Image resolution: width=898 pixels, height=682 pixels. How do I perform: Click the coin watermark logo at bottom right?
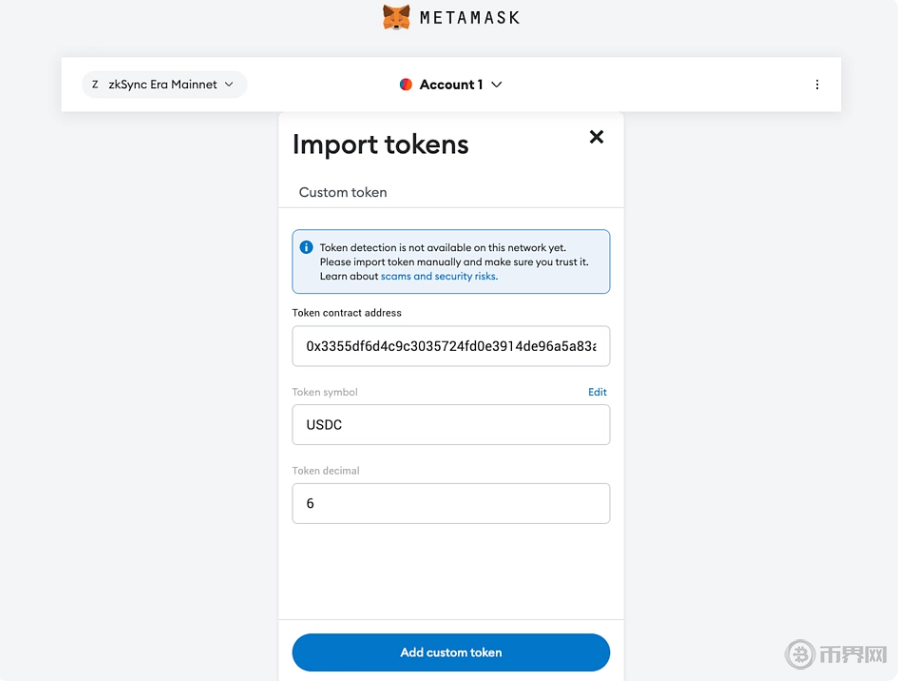[800, 654]
